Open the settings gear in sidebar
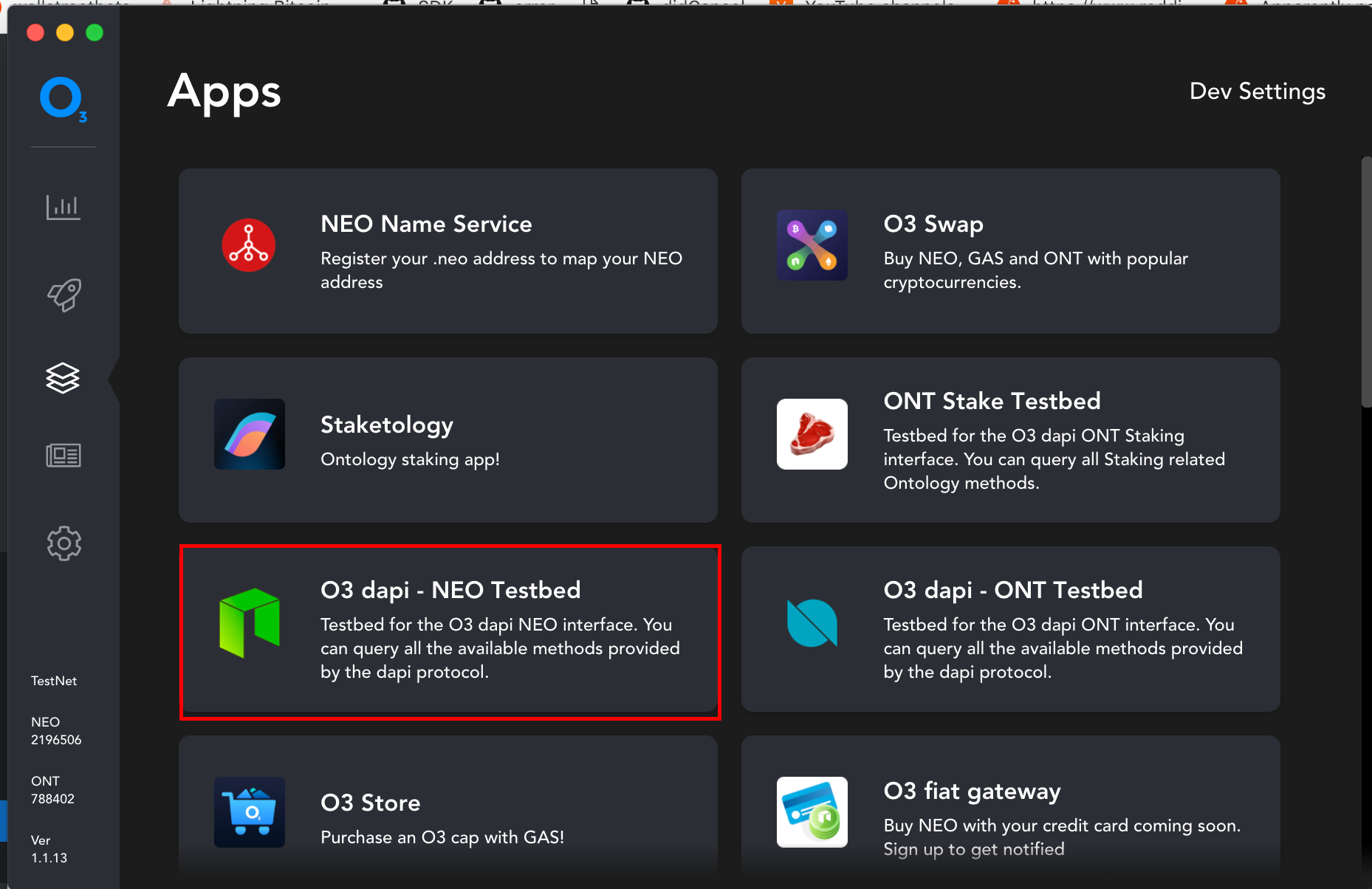Screen dimensions: 1372x889 point(64,543)
